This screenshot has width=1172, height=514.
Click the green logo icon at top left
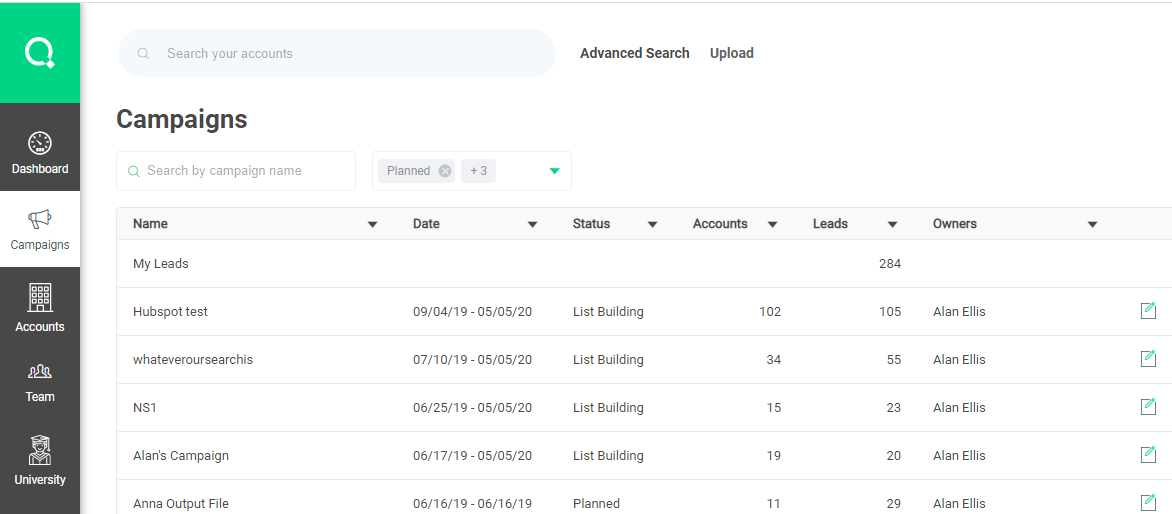coord(40,52)
